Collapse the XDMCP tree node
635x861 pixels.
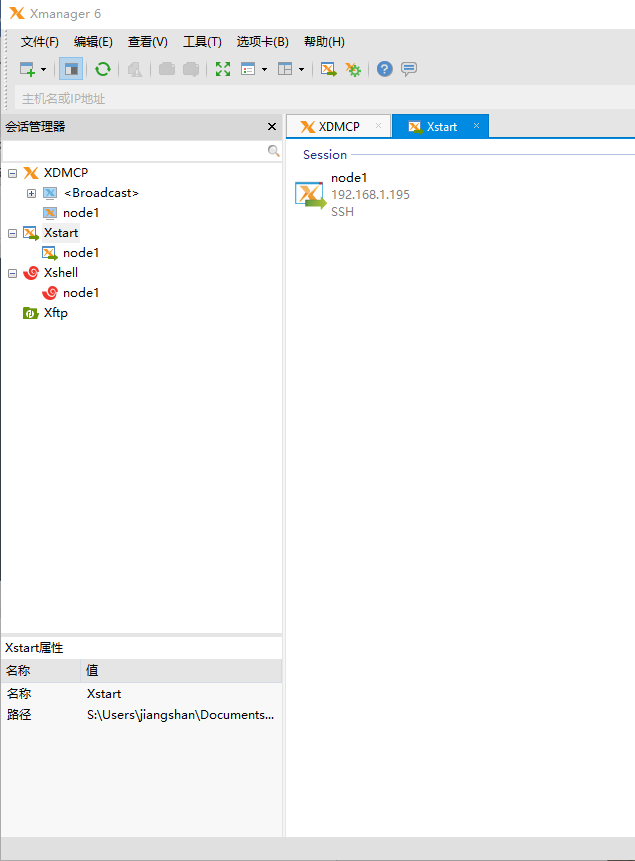click(13, 174)
